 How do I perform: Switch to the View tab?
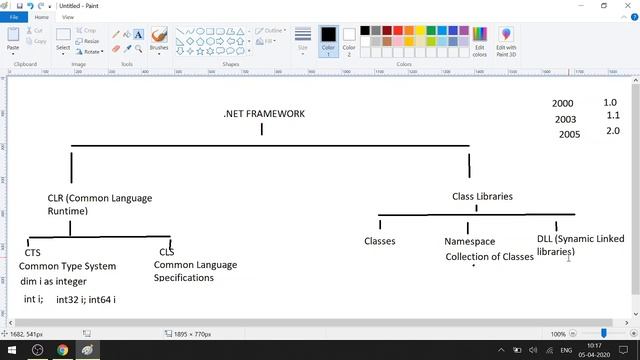(x=68, y=17)
